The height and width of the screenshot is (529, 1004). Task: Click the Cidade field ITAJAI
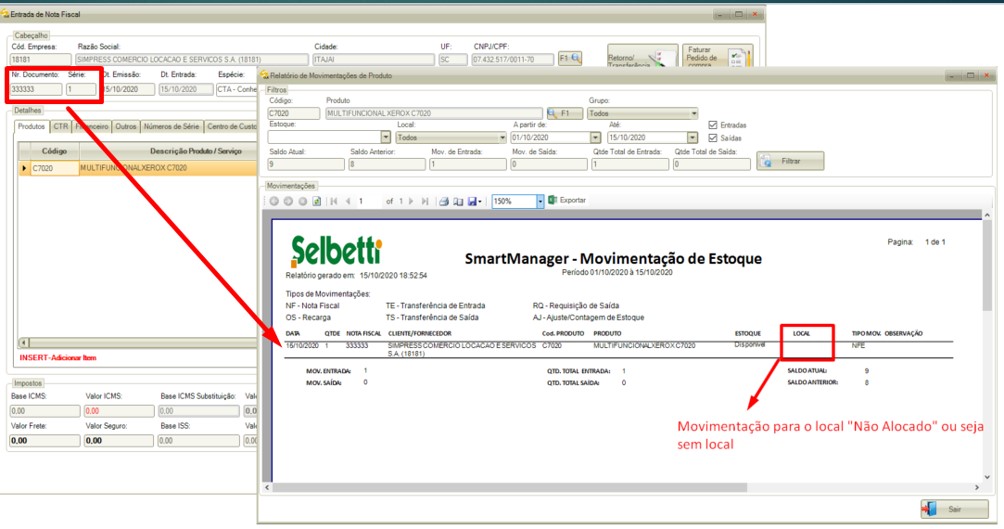click(373, 60)
